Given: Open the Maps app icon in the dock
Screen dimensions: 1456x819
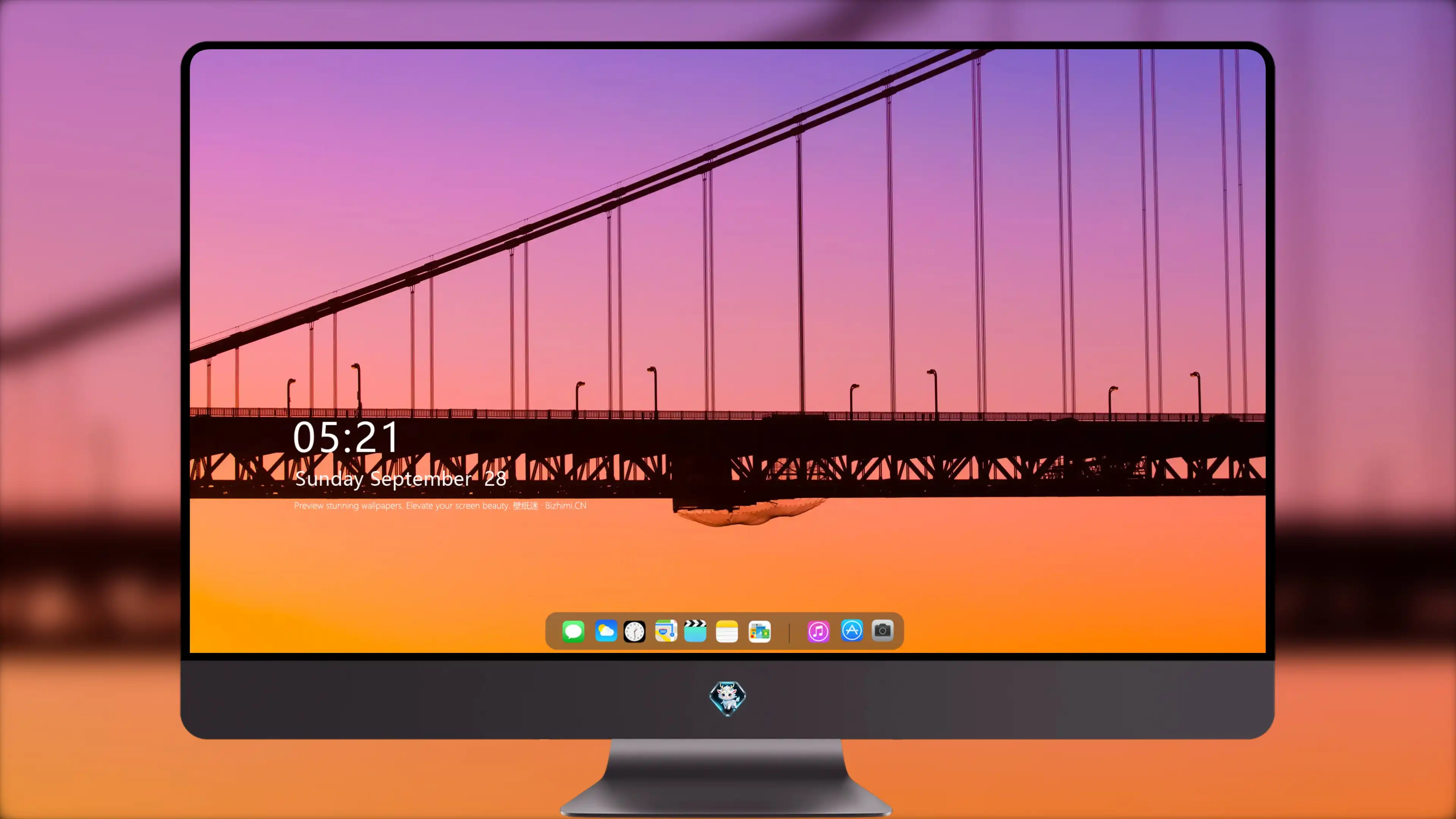Looking at the screenshot, I should point(666,631).
